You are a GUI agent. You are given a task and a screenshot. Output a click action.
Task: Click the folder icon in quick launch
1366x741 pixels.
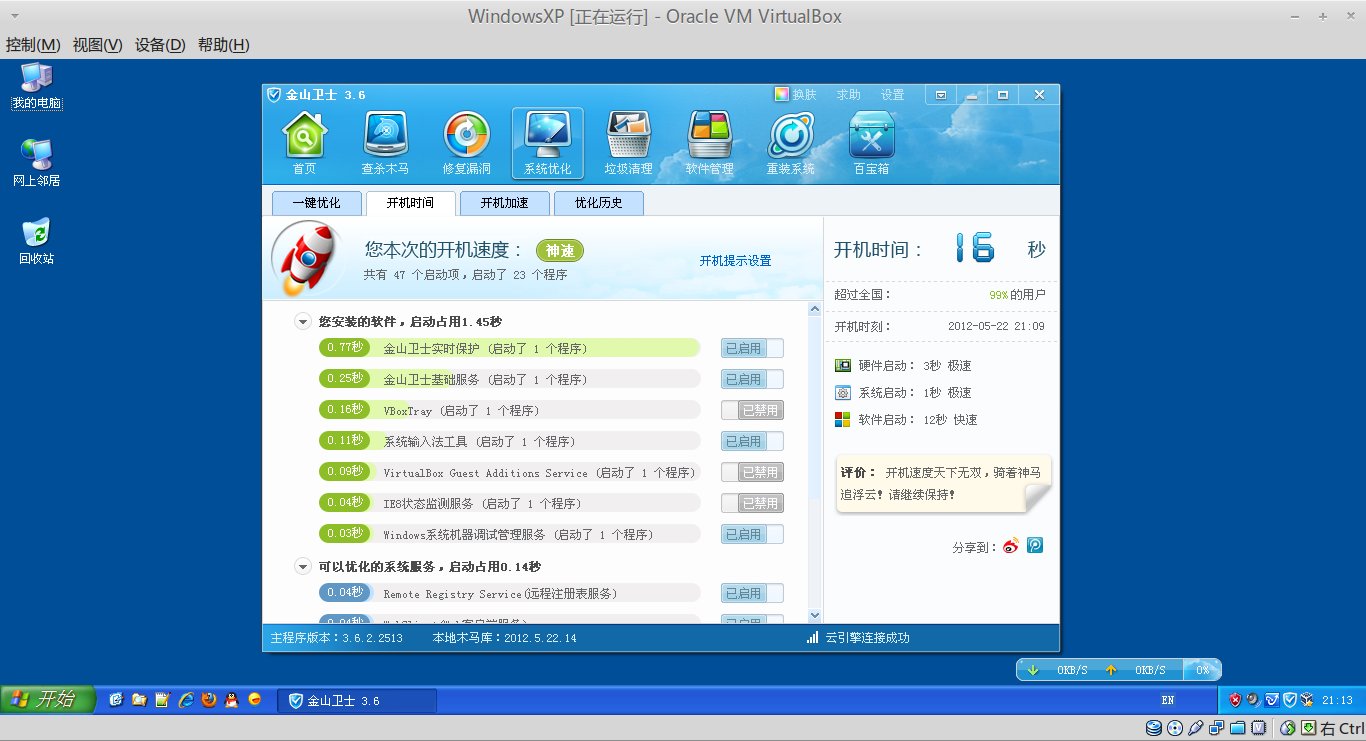(x=139, y=700)
